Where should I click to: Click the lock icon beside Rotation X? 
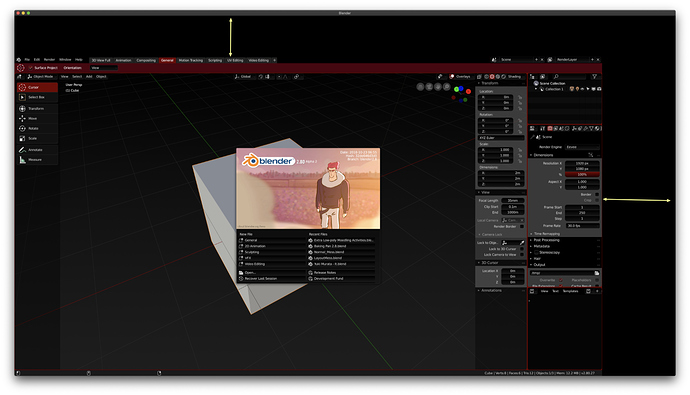tap(520, 120)
